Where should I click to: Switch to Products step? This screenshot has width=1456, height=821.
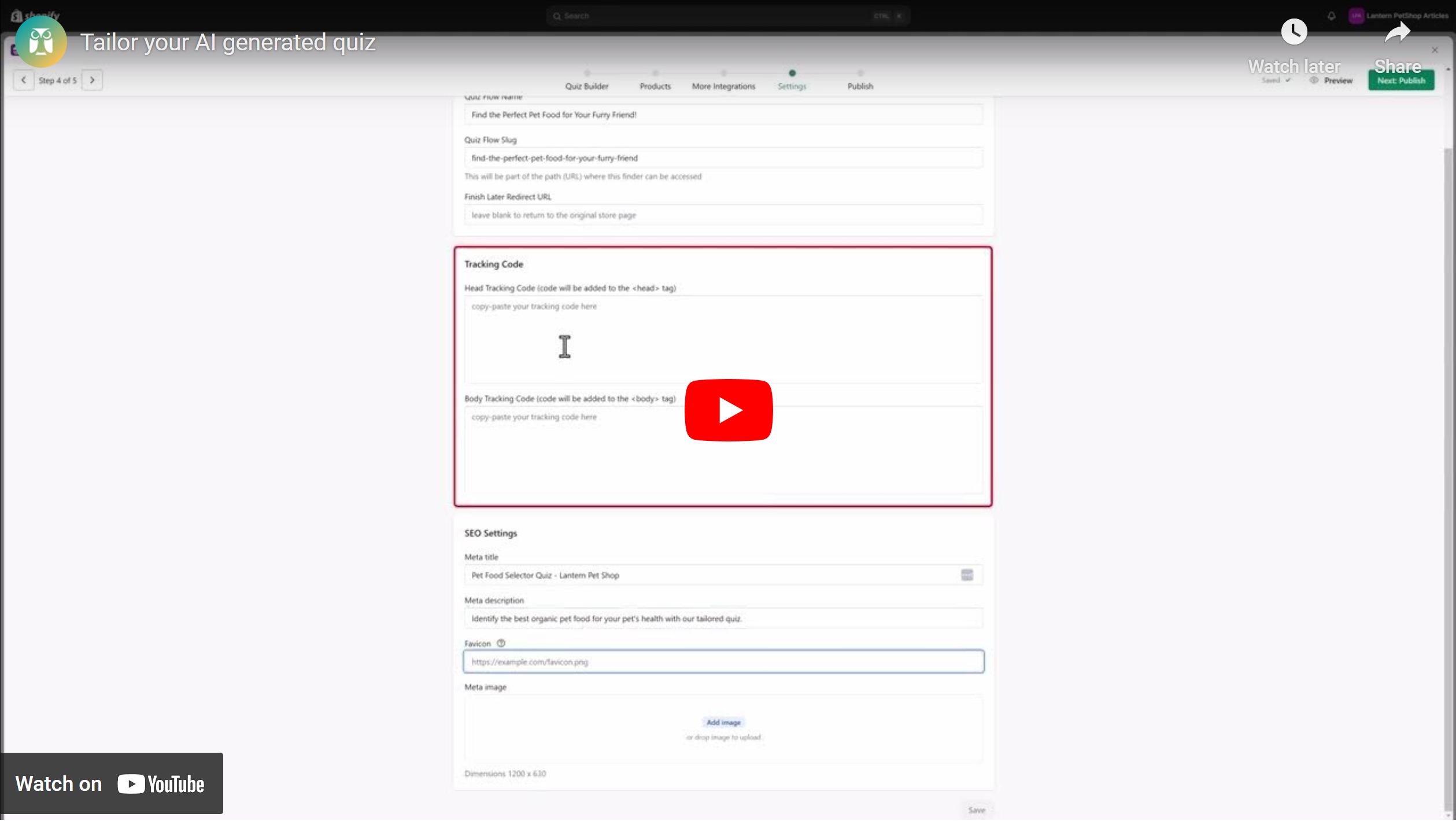tap(655, 80)
